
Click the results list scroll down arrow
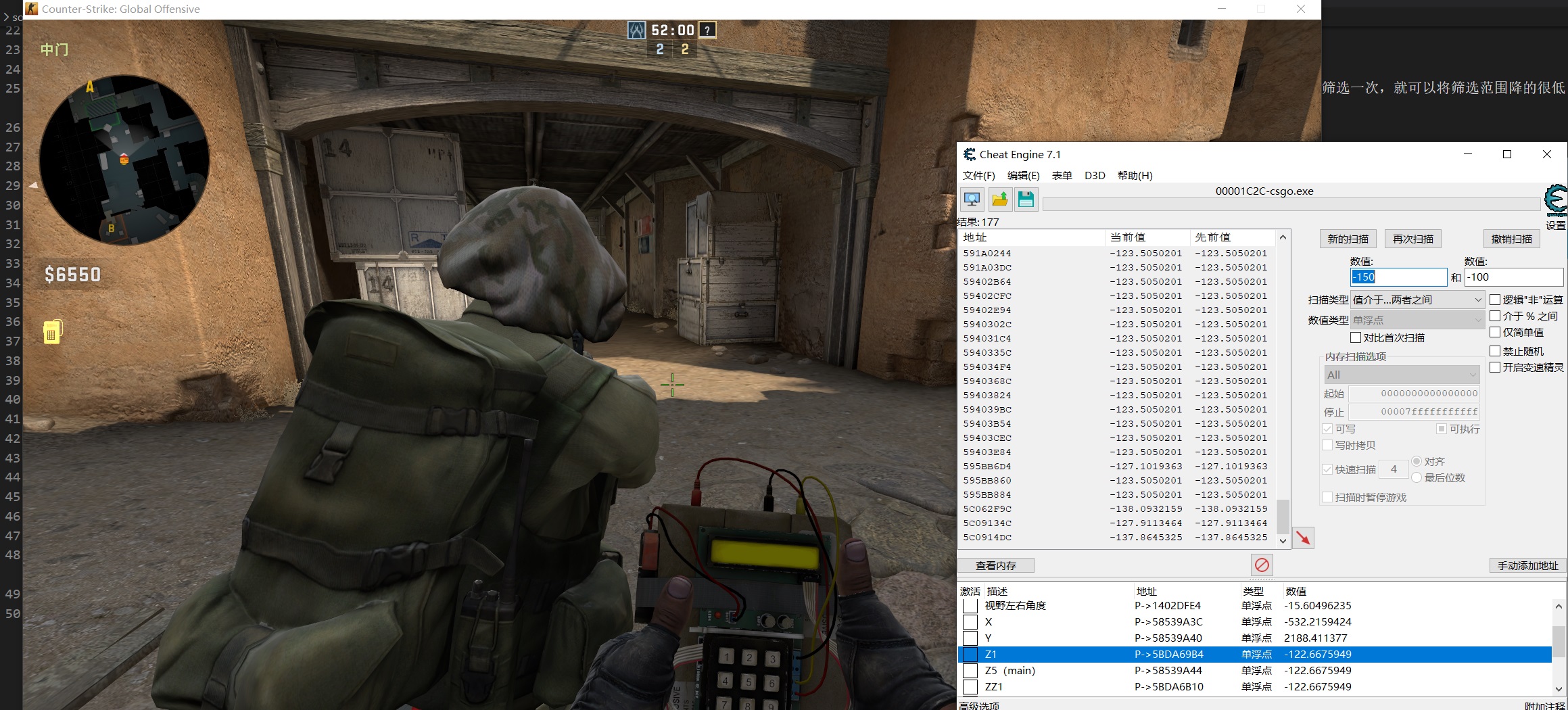click(x=1283, y=541)
